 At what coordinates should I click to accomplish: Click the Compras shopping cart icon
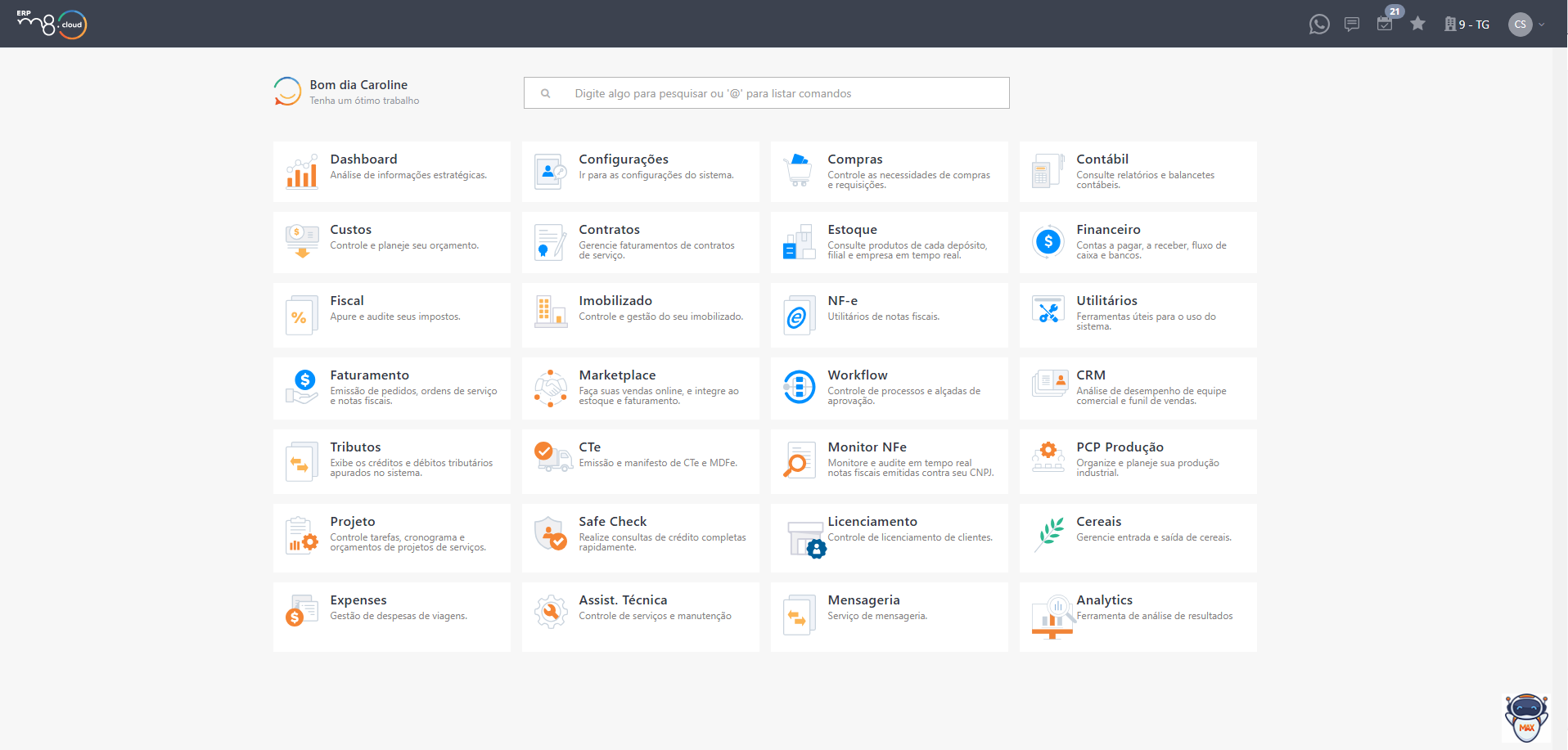[x=800, y=171]
